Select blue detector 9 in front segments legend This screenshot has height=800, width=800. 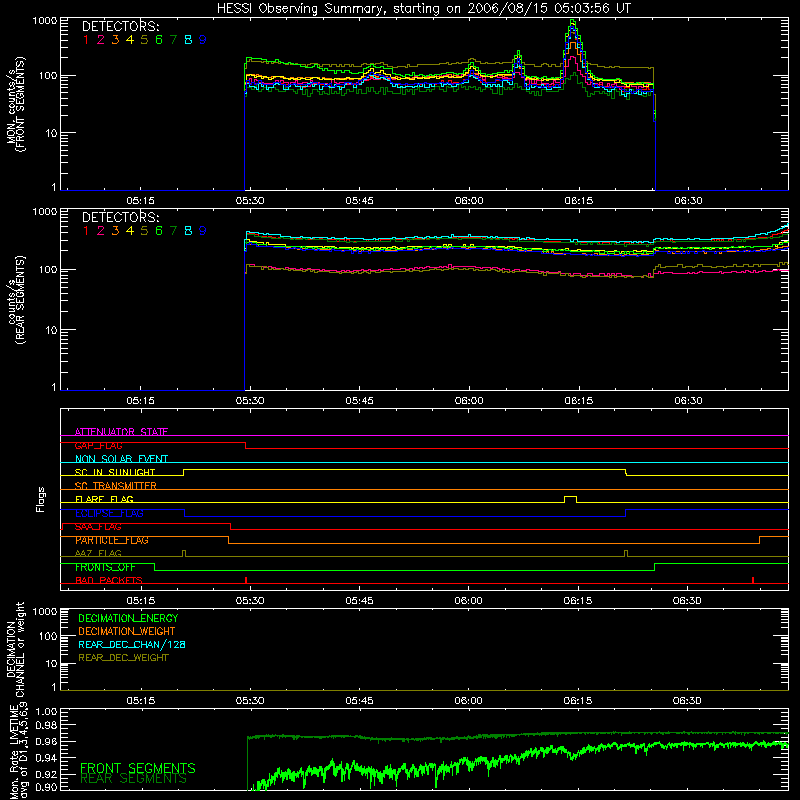[x=203, y=40]
